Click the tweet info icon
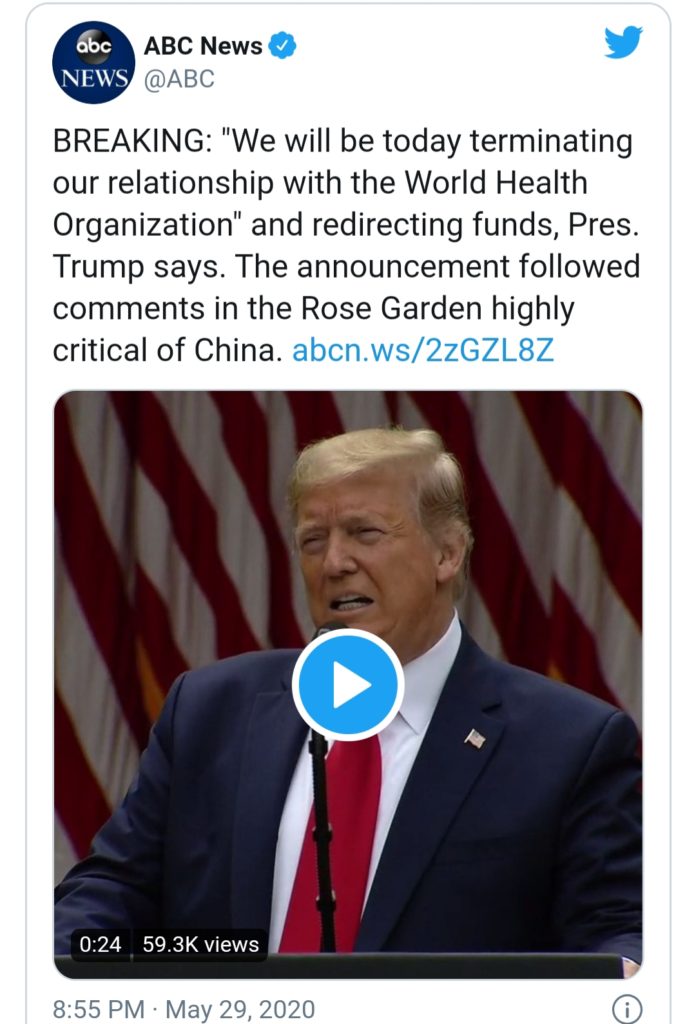The image size is (696, 1024). (x=626, y=1007)
